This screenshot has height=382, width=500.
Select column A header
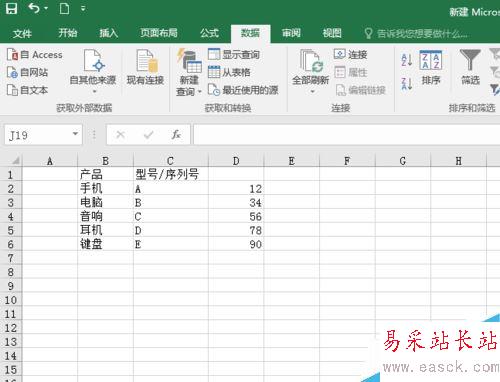click(50, 161)
